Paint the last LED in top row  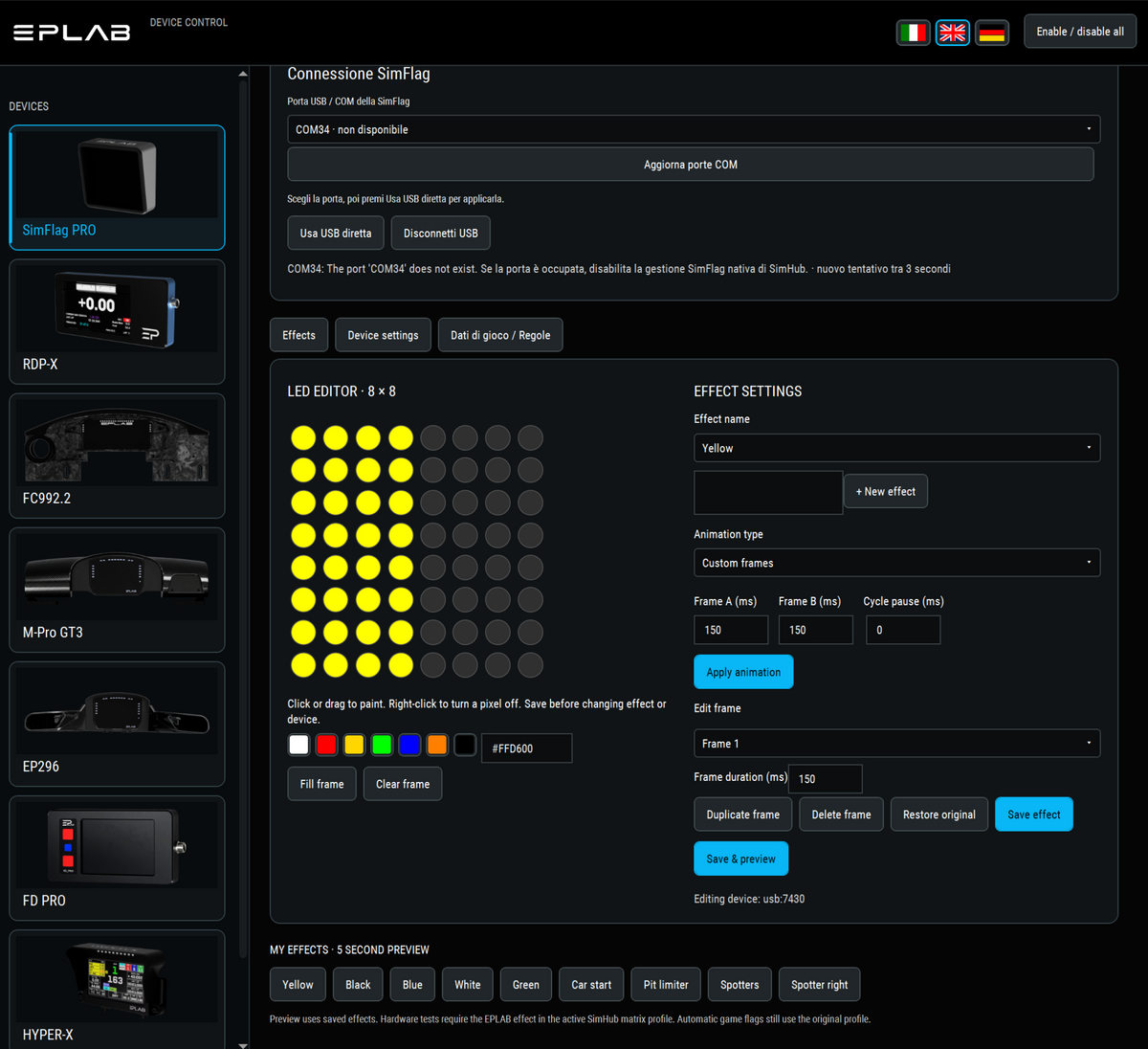pos(530,437)
